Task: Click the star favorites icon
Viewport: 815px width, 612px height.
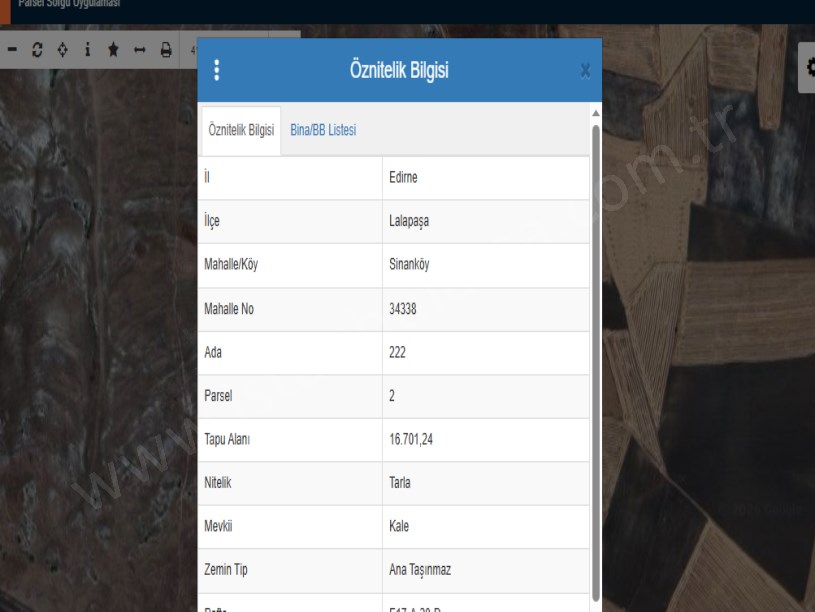Action: point(113,49)
